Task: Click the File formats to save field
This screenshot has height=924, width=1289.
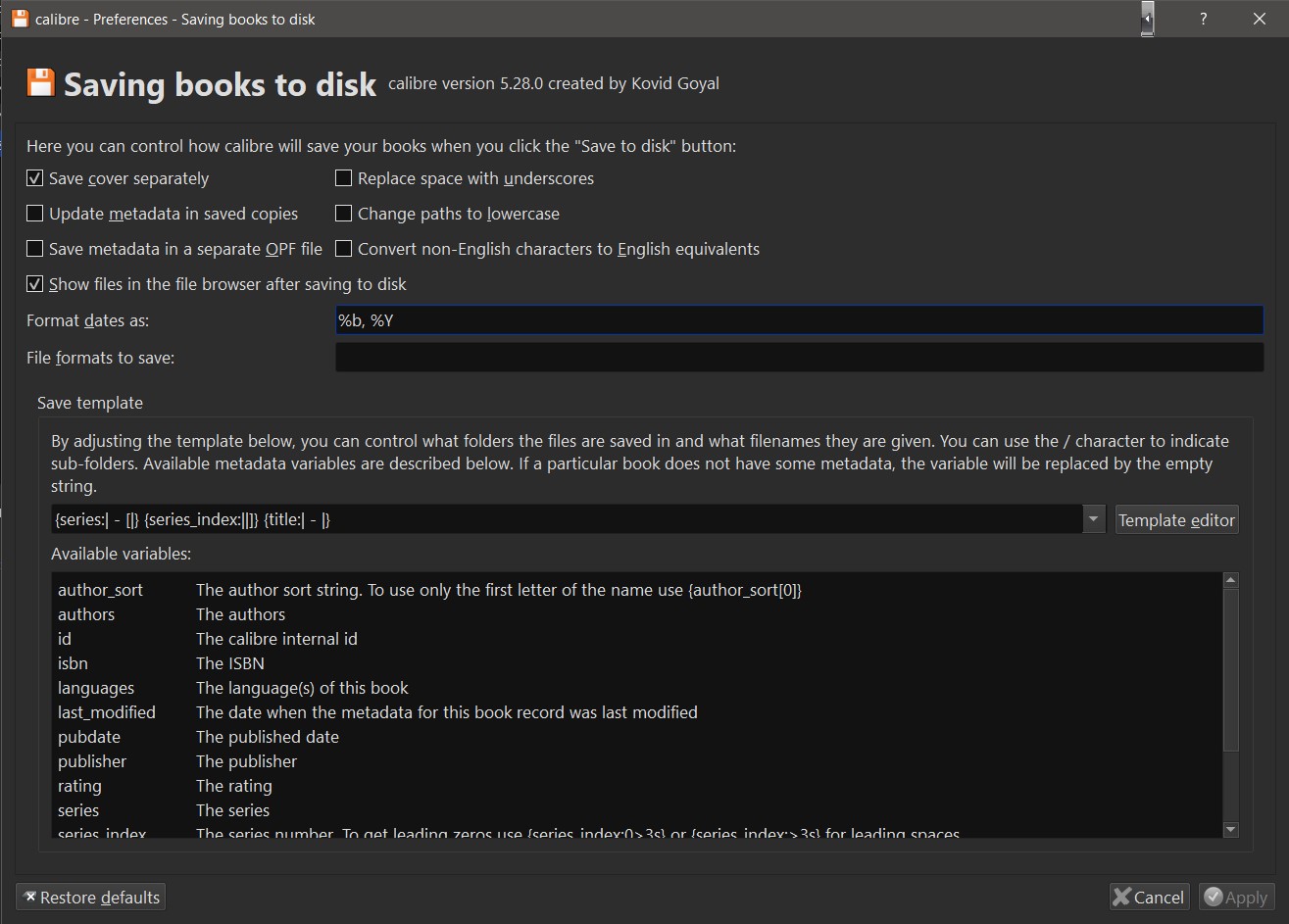Action: pyautogui.click(x=798, y=358)
